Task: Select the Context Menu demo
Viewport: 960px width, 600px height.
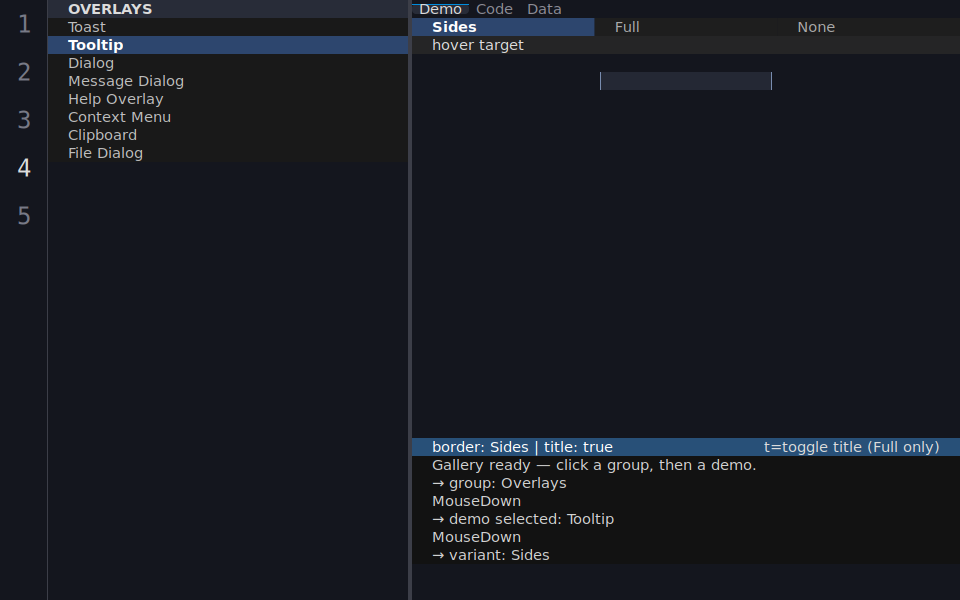Action: [x=228, y=117]
